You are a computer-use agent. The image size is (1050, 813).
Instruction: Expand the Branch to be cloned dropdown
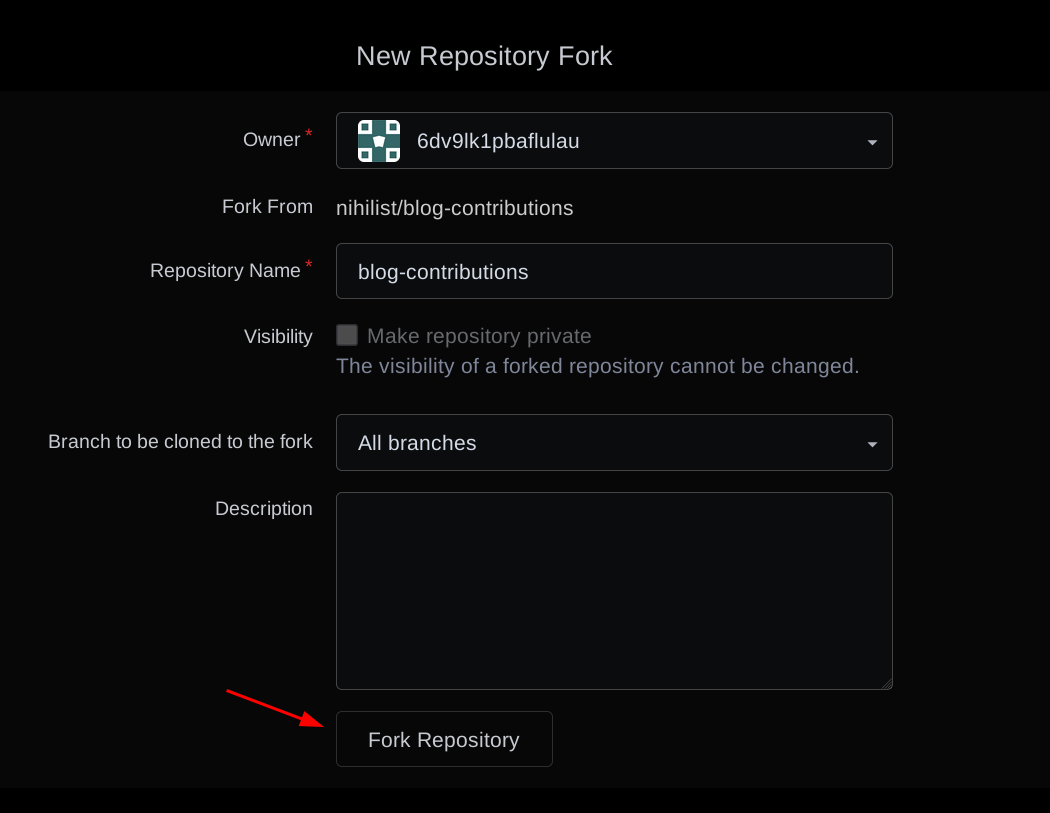pyautogui.click(x=614, y=443)
